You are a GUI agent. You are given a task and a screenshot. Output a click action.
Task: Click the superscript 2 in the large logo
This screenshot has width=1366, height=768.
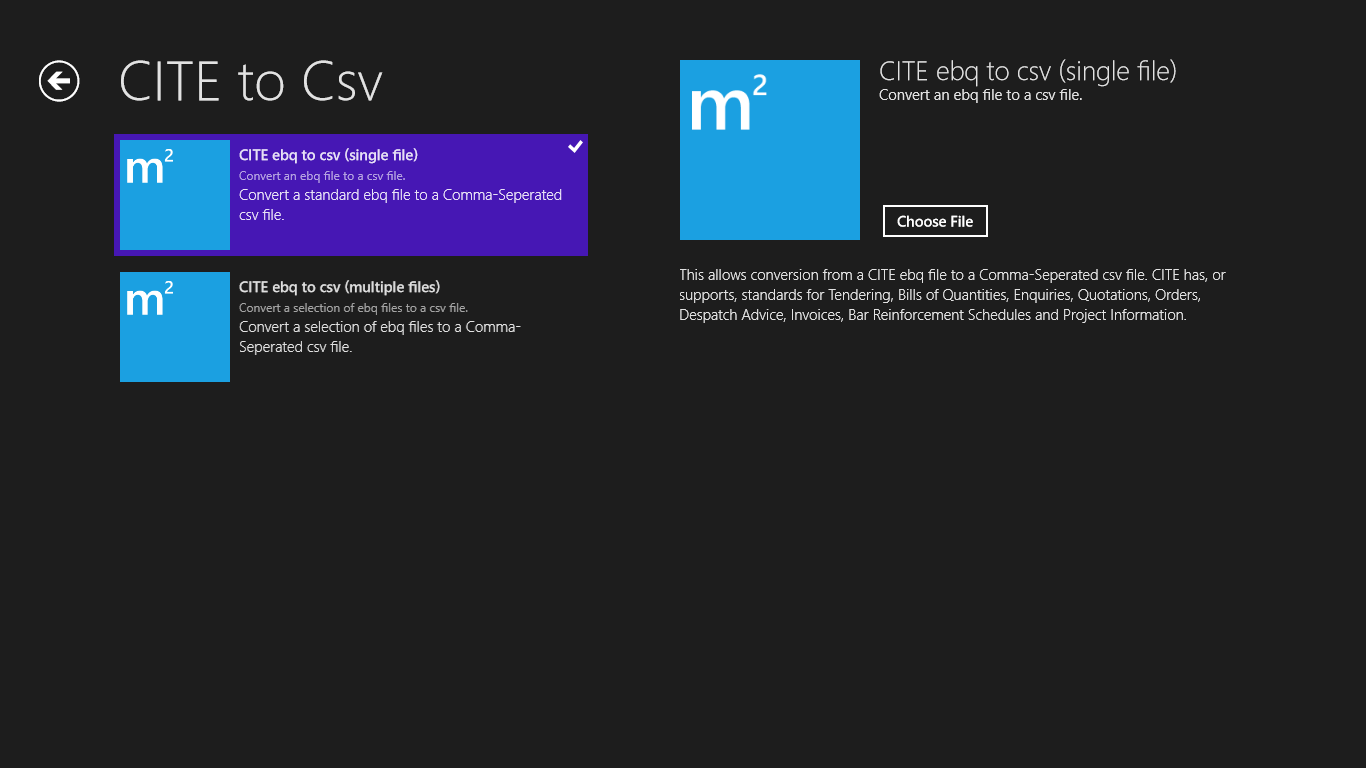[x=758, y=87]
